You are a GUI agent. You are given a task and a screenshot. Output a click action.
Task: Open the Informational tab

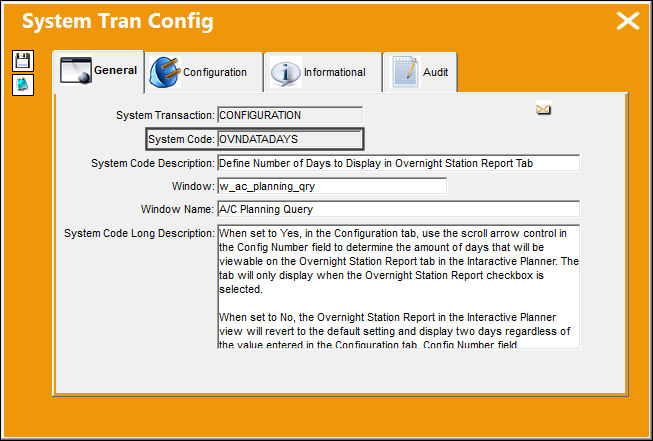point(323,72)
